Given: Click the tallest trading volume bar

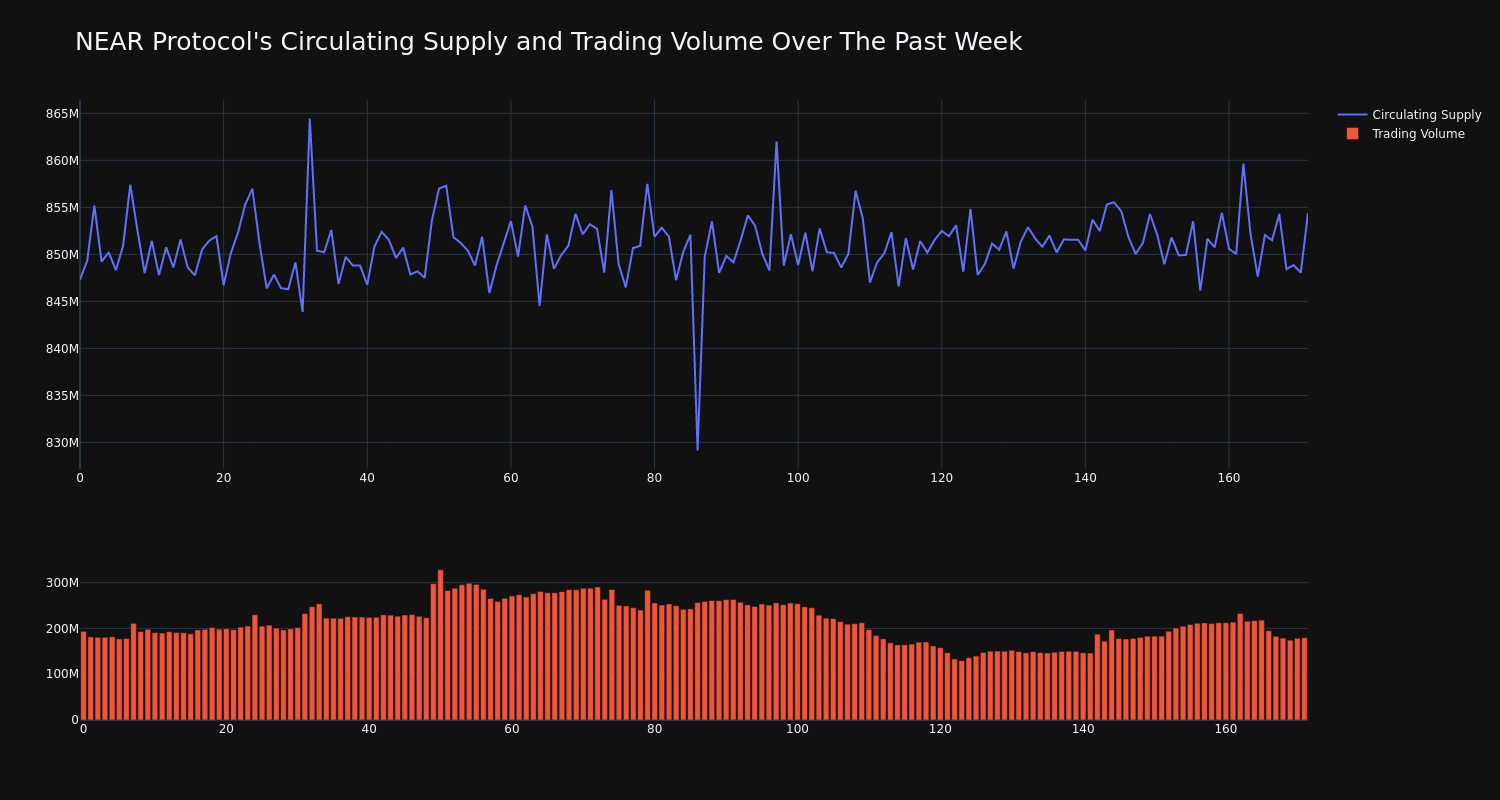Looking at the screenshot, I should [x=440, y=645].
